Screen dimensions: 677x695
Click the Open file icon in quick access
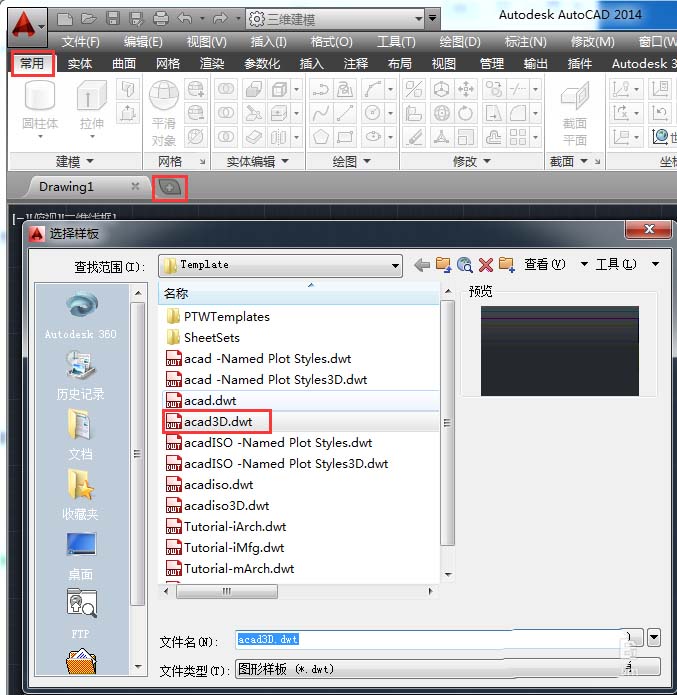pyautogui.click(x=89, y=19)
